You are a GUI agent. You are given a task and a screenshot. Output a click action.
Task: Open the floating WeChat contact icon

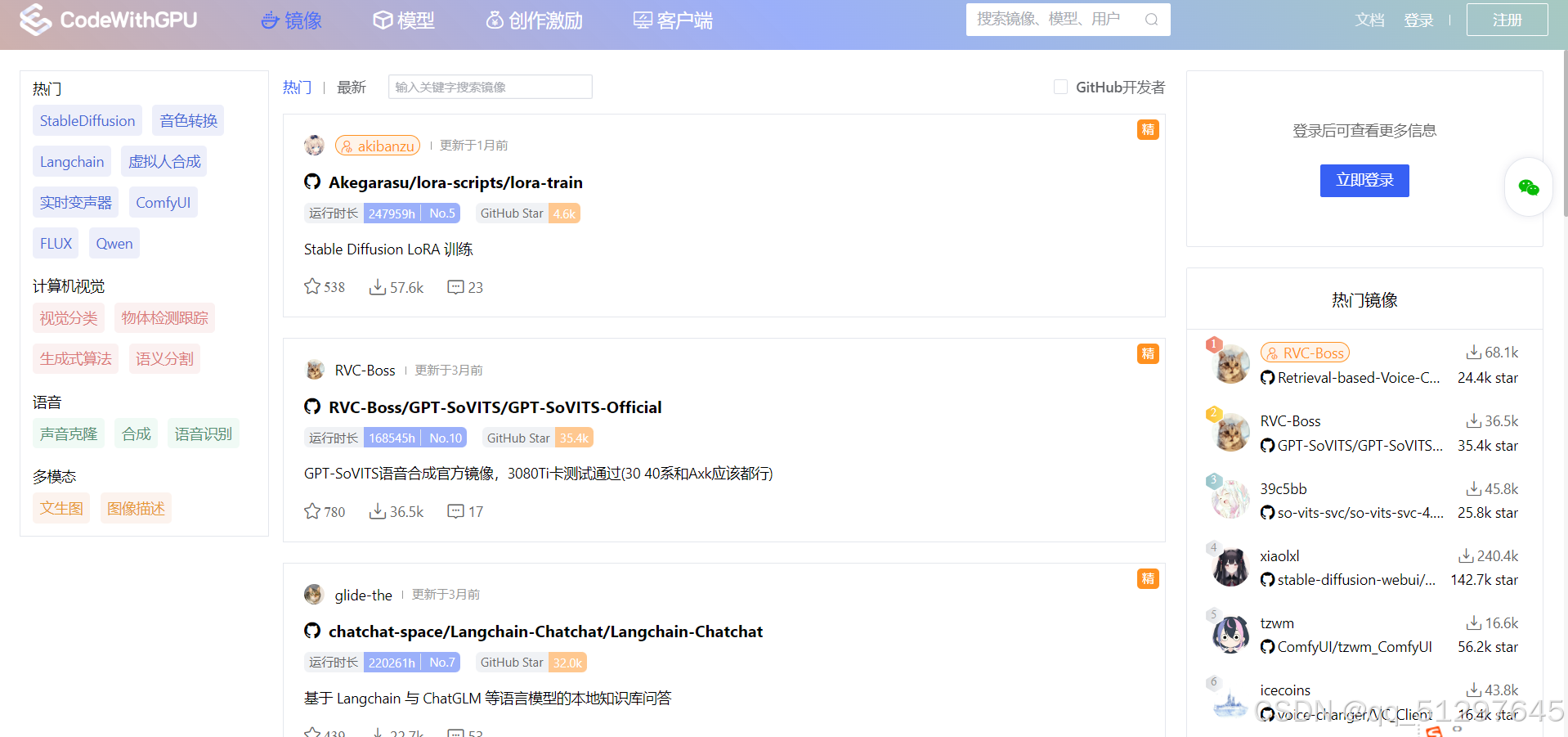pyautogui.click(x=1528, y=187)
